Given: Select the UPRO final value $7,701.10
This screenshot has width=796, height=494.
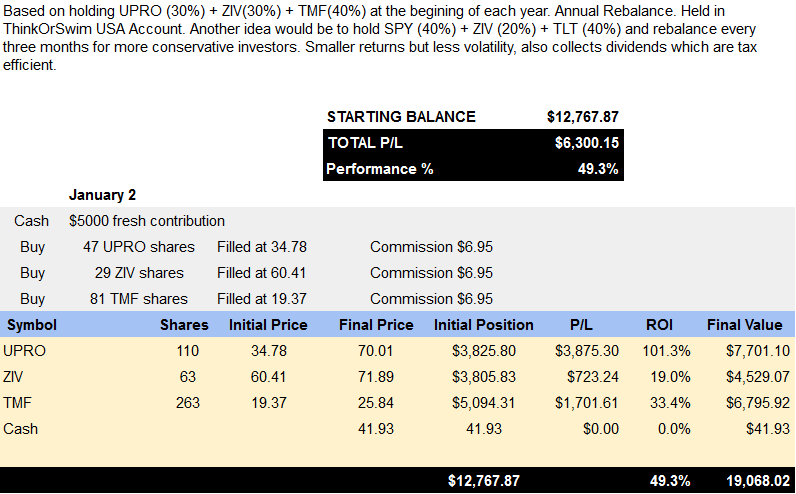Looking at the screenshot, I should 758,351.
